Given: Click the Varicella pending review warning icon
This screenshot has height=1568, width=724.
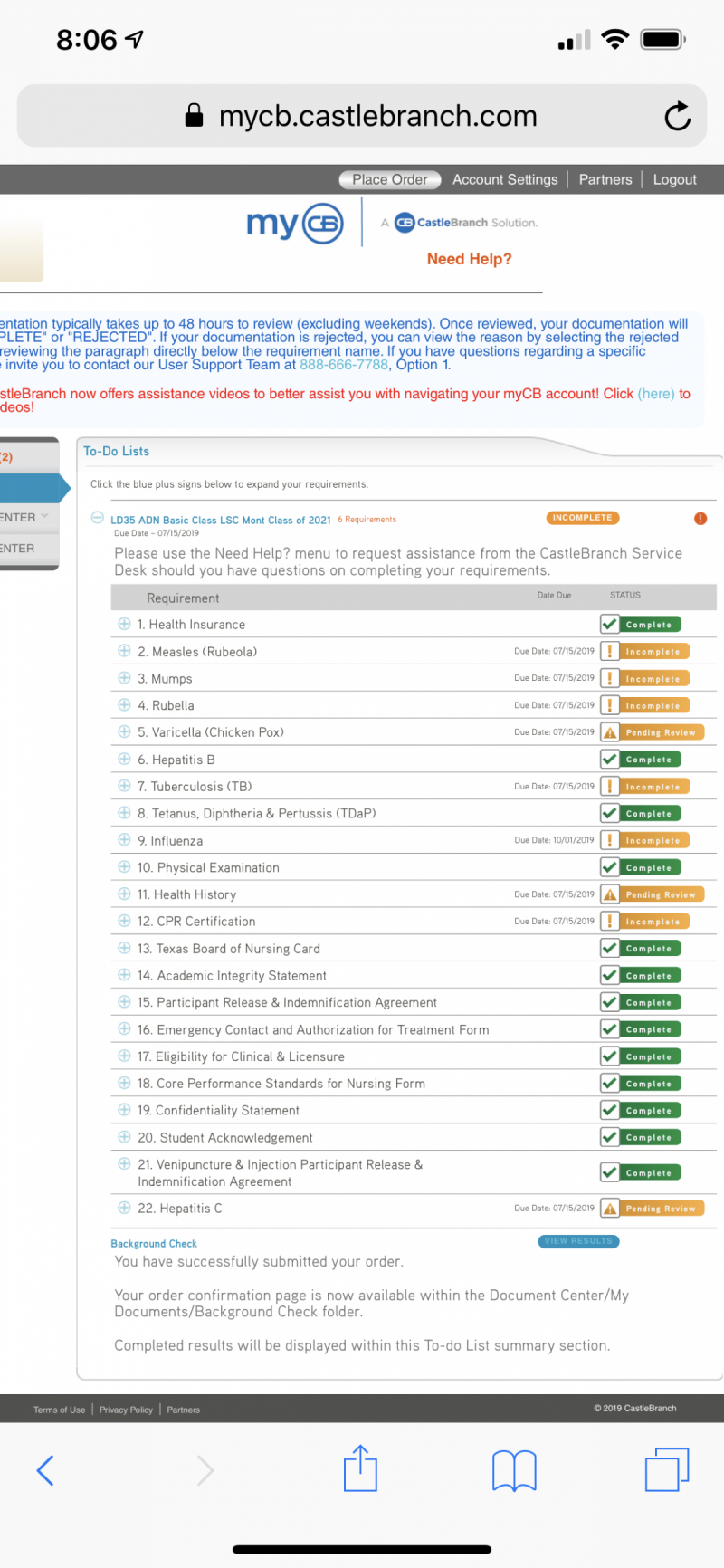Looking at the screenshot, I should coord(610,732).
